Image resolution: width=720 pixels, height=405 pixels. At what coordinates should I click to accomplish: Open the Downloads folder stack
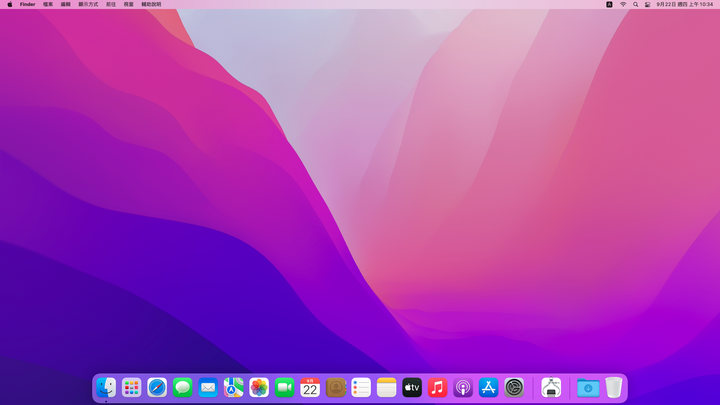(x=588, y=388)
